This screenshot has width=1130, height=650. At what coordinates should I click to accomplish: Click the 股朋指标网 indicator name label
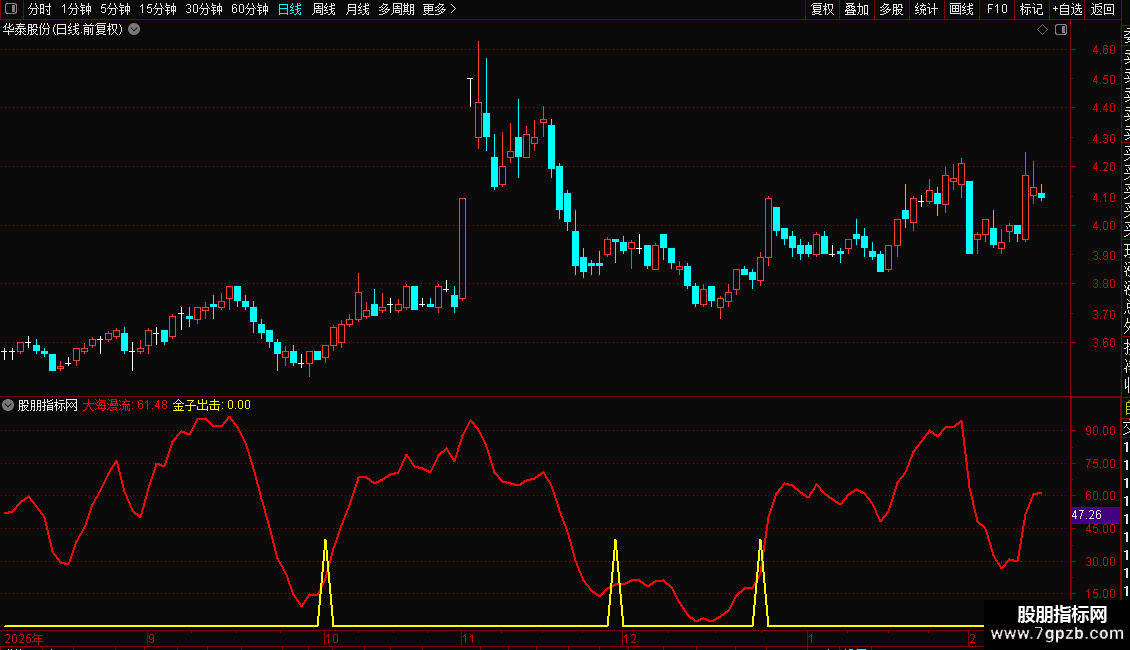(x=48, y=405)
